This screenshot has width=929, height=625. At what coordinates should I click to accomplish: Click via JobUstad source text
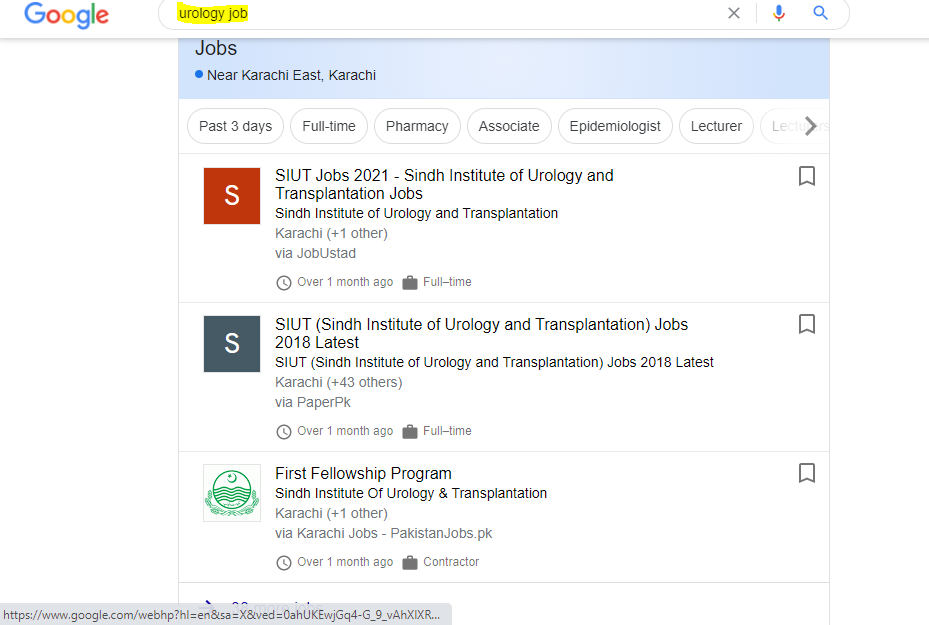(315, 253)
